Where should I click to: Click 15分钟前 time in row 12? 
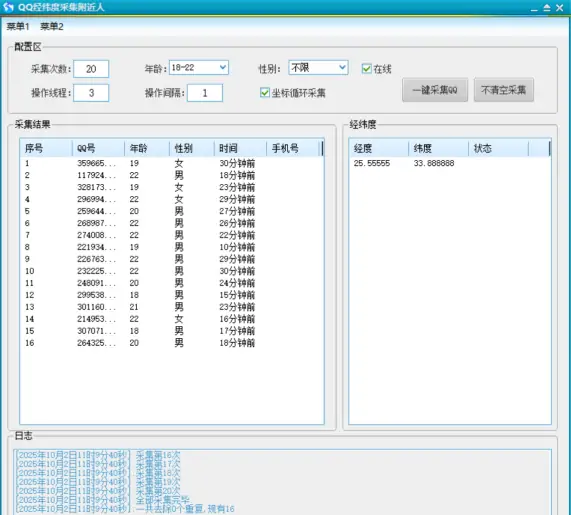(237, 295)
